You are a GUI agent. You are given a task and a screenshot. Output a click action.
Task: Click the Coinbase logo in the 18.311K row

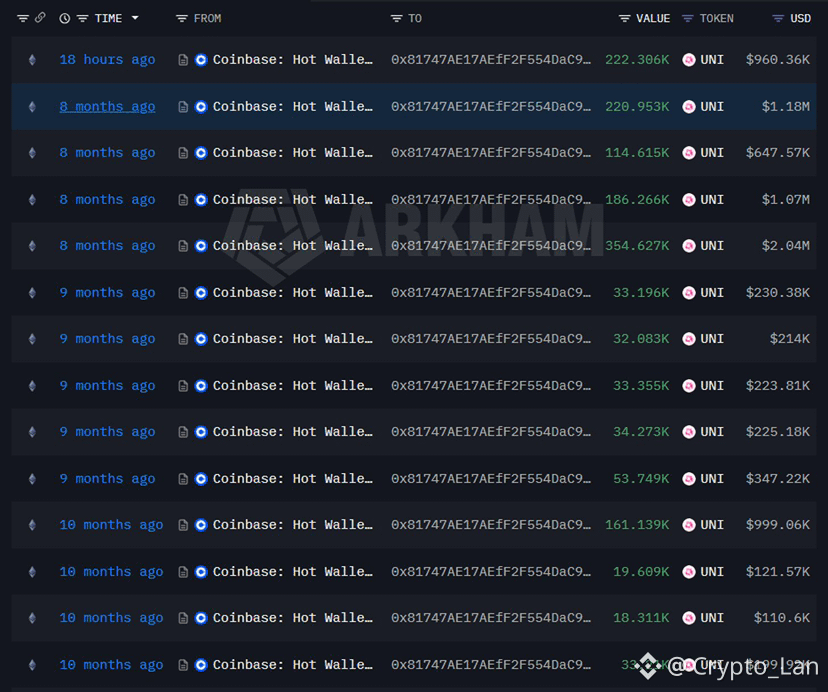click(x=201, y=618)
